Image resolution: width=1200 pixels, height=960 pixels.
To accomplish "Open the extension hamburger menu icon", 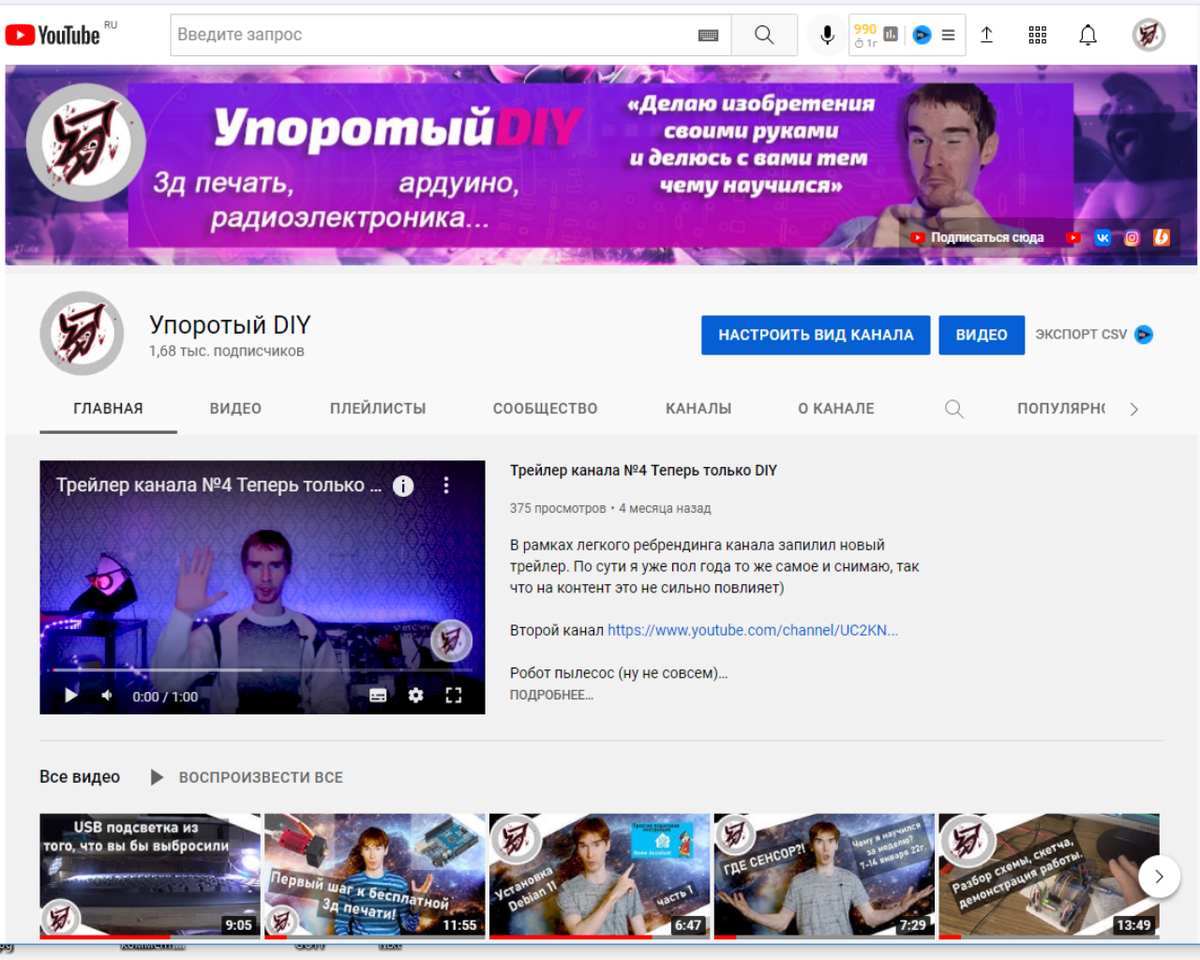I will pyautogui.click(x=948, y=35).
